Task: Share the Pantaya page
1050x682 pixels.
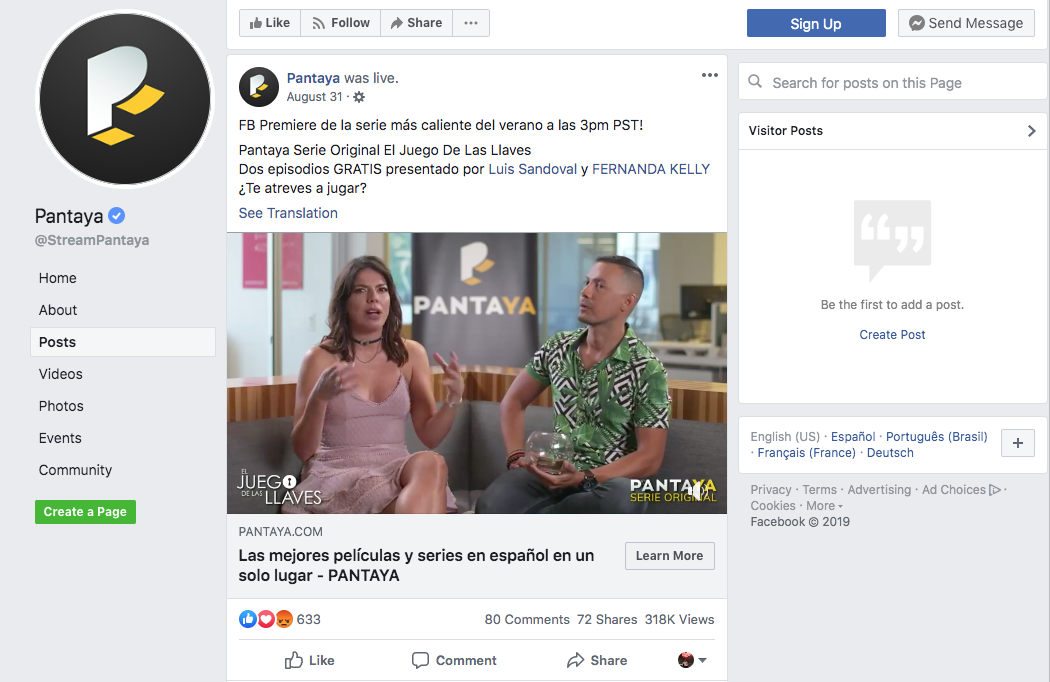Action: (x=417, y=23)
